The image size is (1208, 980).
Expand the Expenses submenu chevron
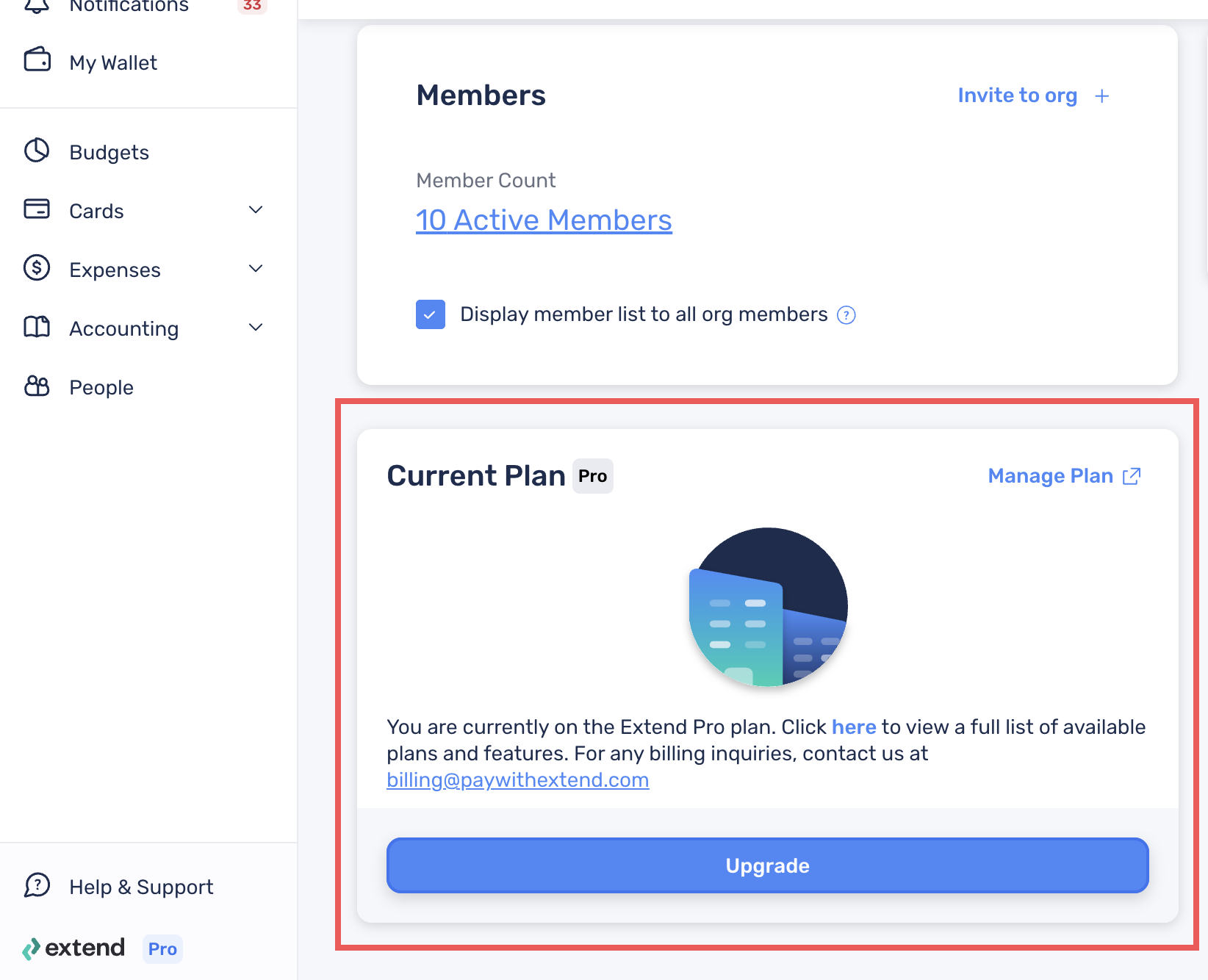pos(256,269)
